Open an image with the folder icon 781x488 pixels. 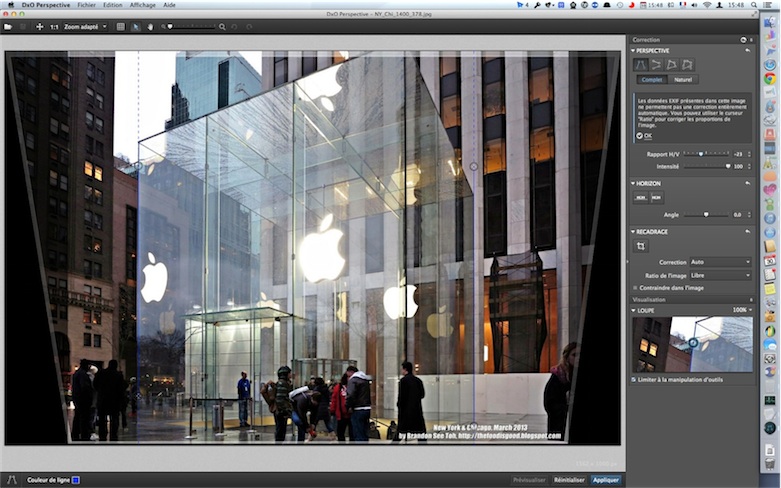[8, 27]
